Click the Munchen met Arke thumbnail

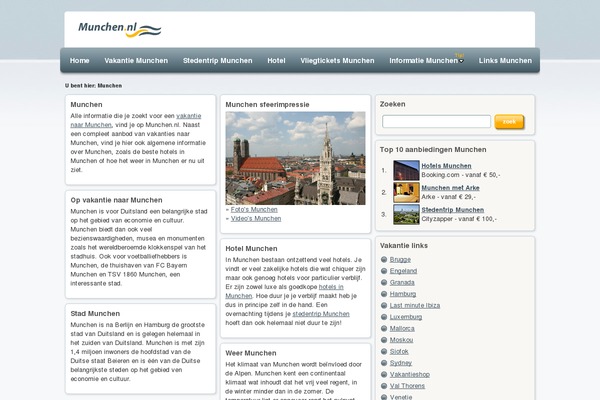(406, 192)
